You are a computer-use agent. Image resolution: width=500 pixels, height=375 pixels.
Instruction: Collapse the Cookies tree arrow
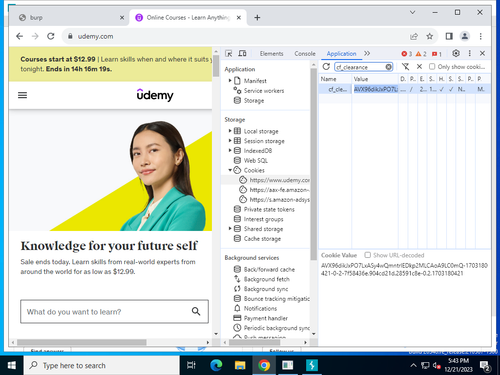230,170
